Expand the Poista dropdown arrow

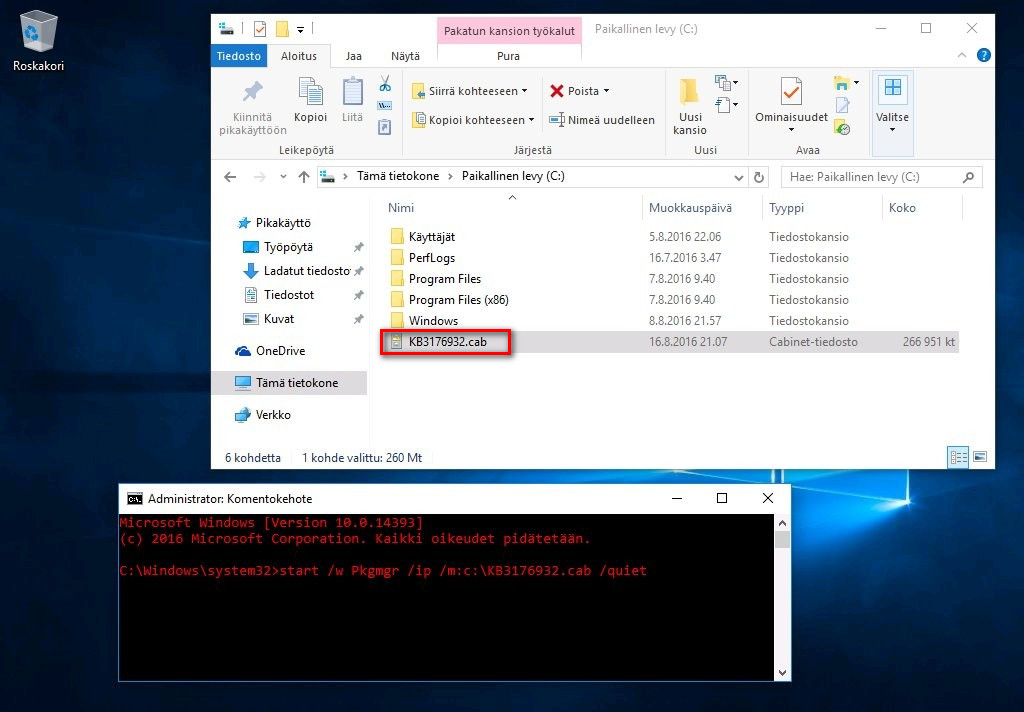coord(607,91)
